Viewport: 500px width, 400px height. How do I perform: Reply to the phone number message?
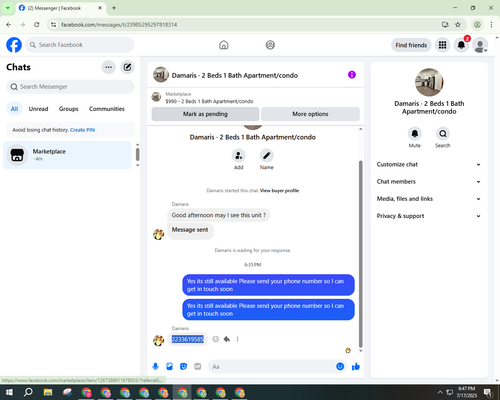[x=227, y=339]
